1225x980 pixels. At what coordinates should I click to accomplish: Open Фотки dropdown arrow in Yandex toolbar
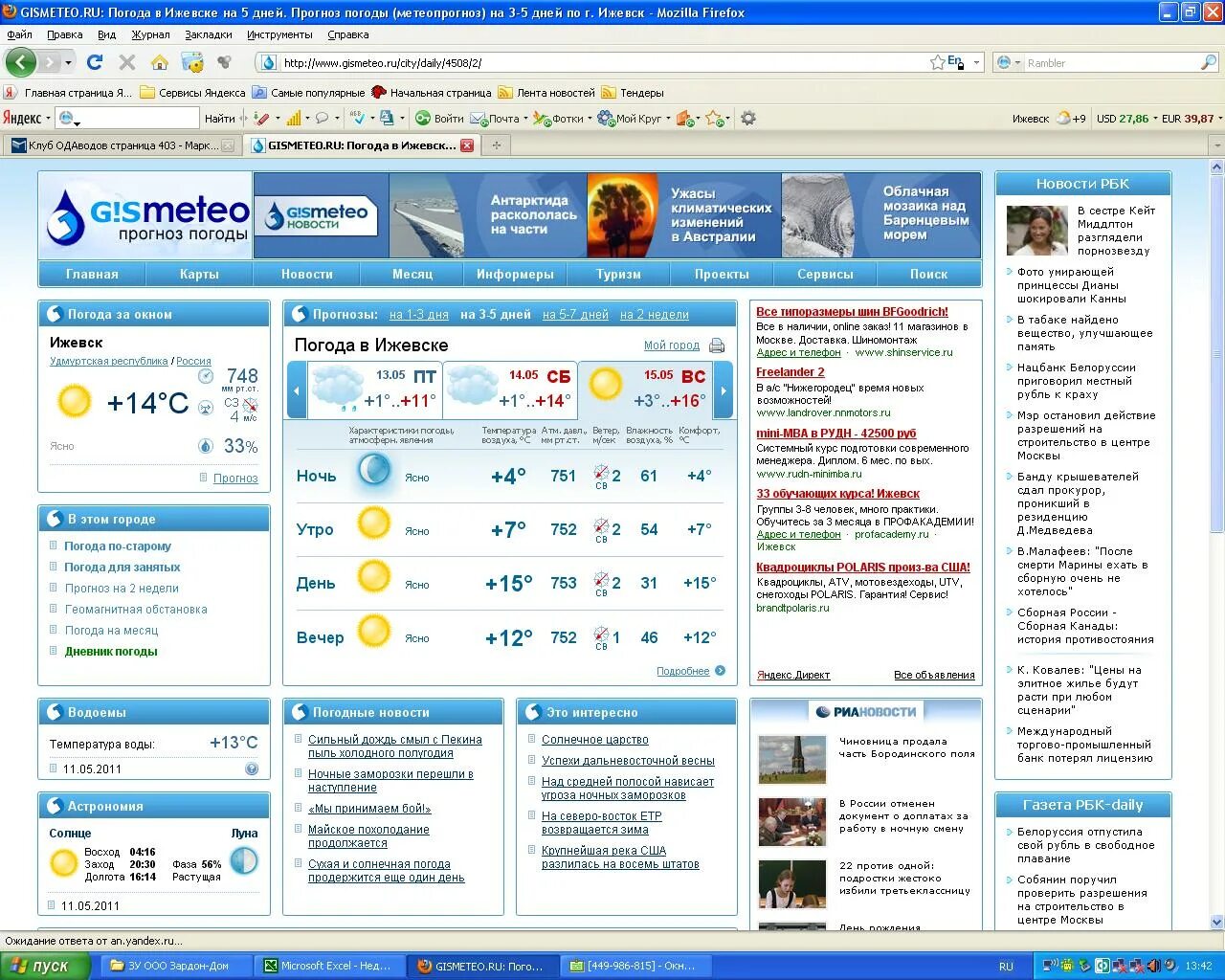click(590, 119)
